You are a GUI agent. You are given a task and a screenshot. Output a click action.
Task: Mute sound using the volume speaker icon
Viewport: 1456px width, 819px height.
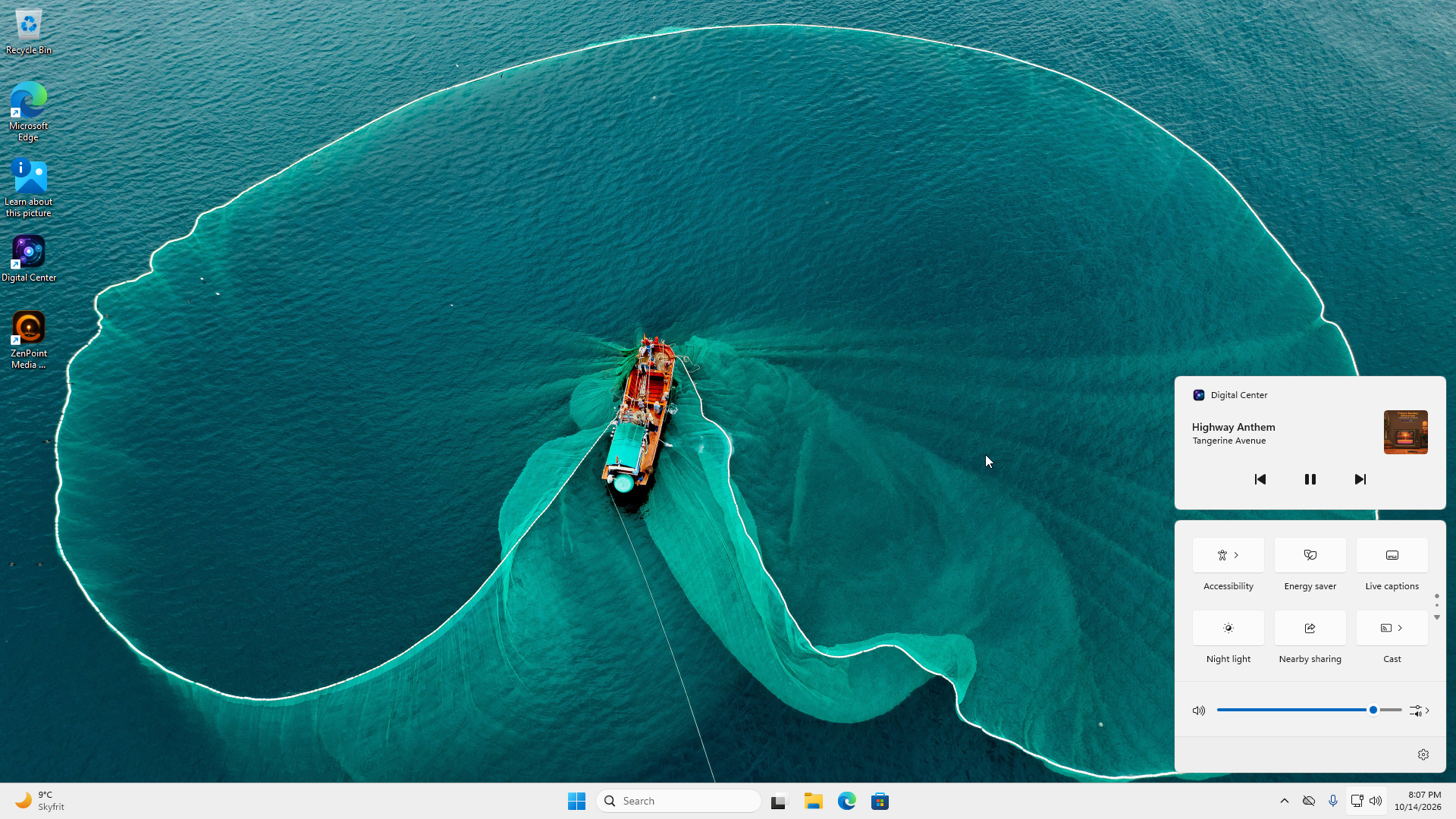pyautogui.click(x=1199, y=711)
